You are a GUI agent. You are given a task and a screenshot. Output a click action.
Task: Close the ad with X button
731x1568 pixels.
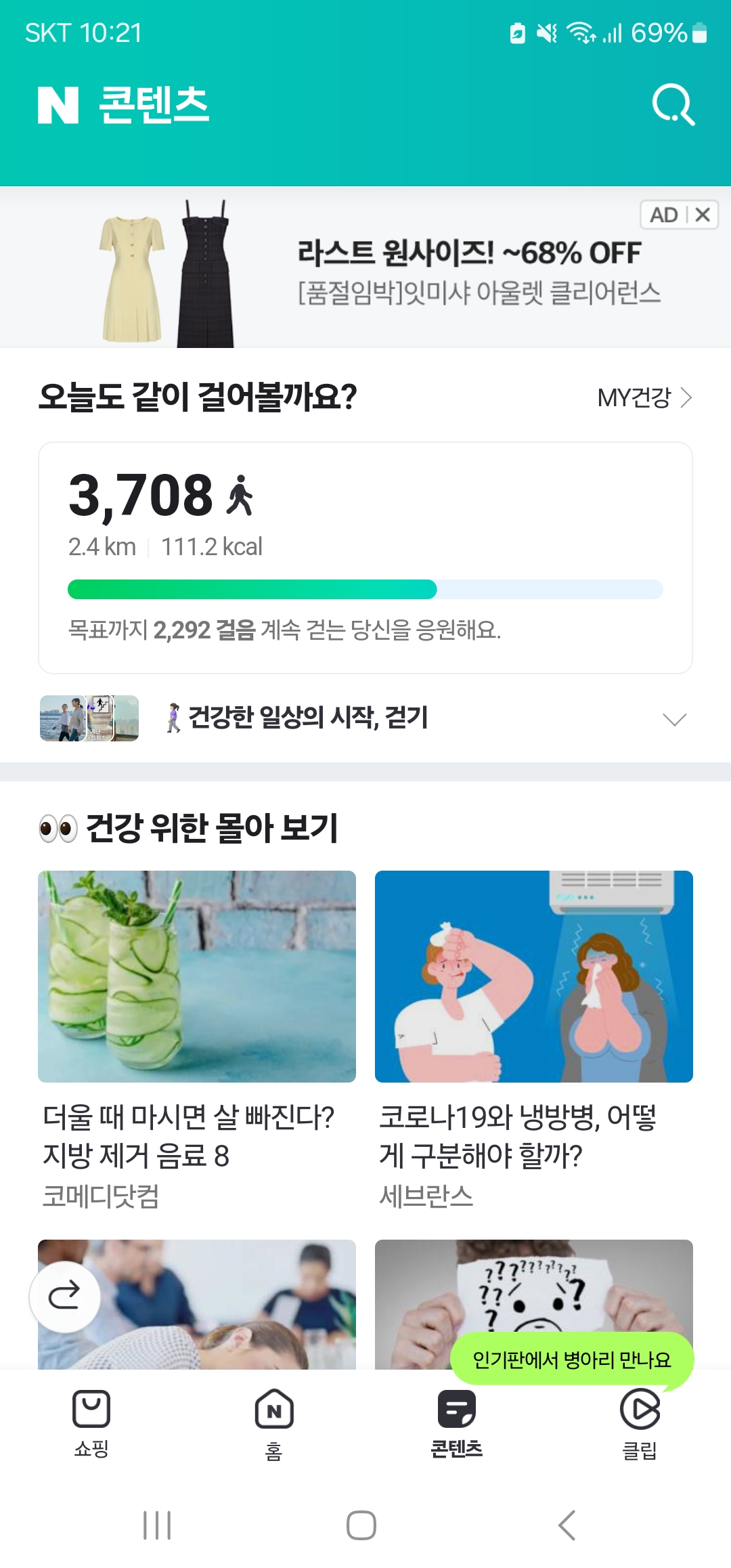click(703, 215)
